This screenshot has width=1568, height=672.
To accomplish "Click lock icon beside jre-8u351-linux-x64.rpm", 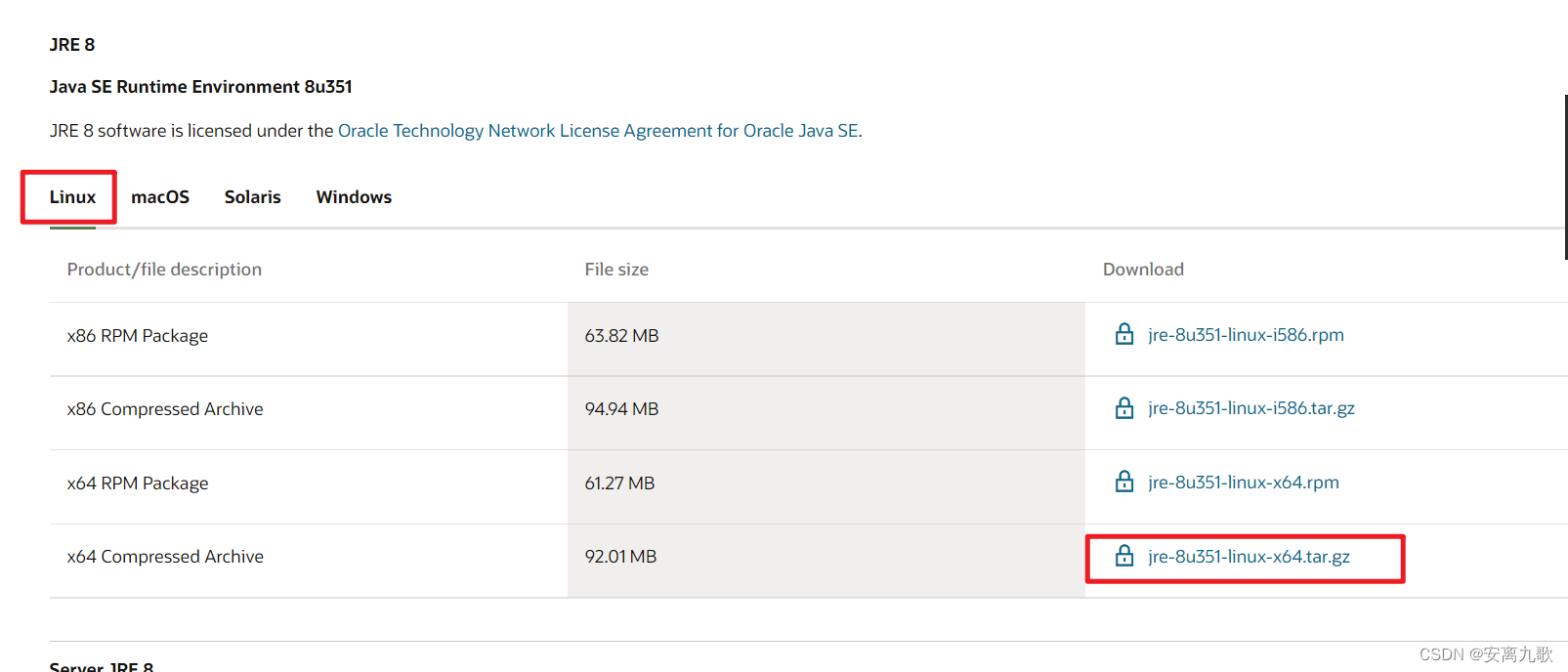I will coord(1124,482).
